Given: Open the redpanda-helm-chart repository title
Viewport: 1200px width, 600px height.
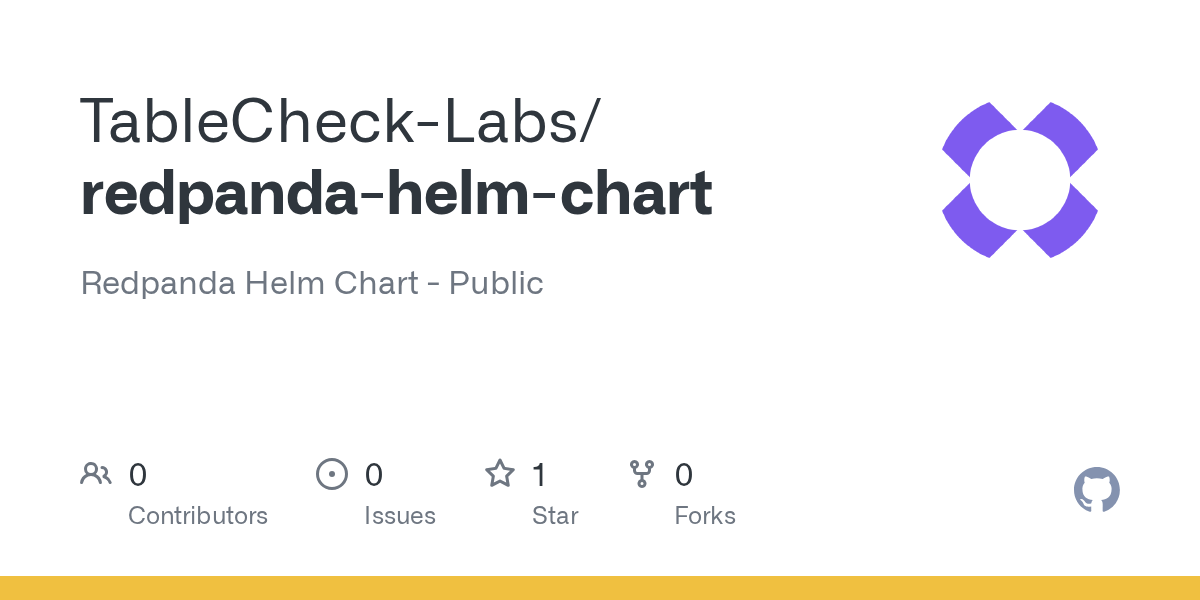Looking at the screenshot, I should pyautogui.click(x=396, y=194).
